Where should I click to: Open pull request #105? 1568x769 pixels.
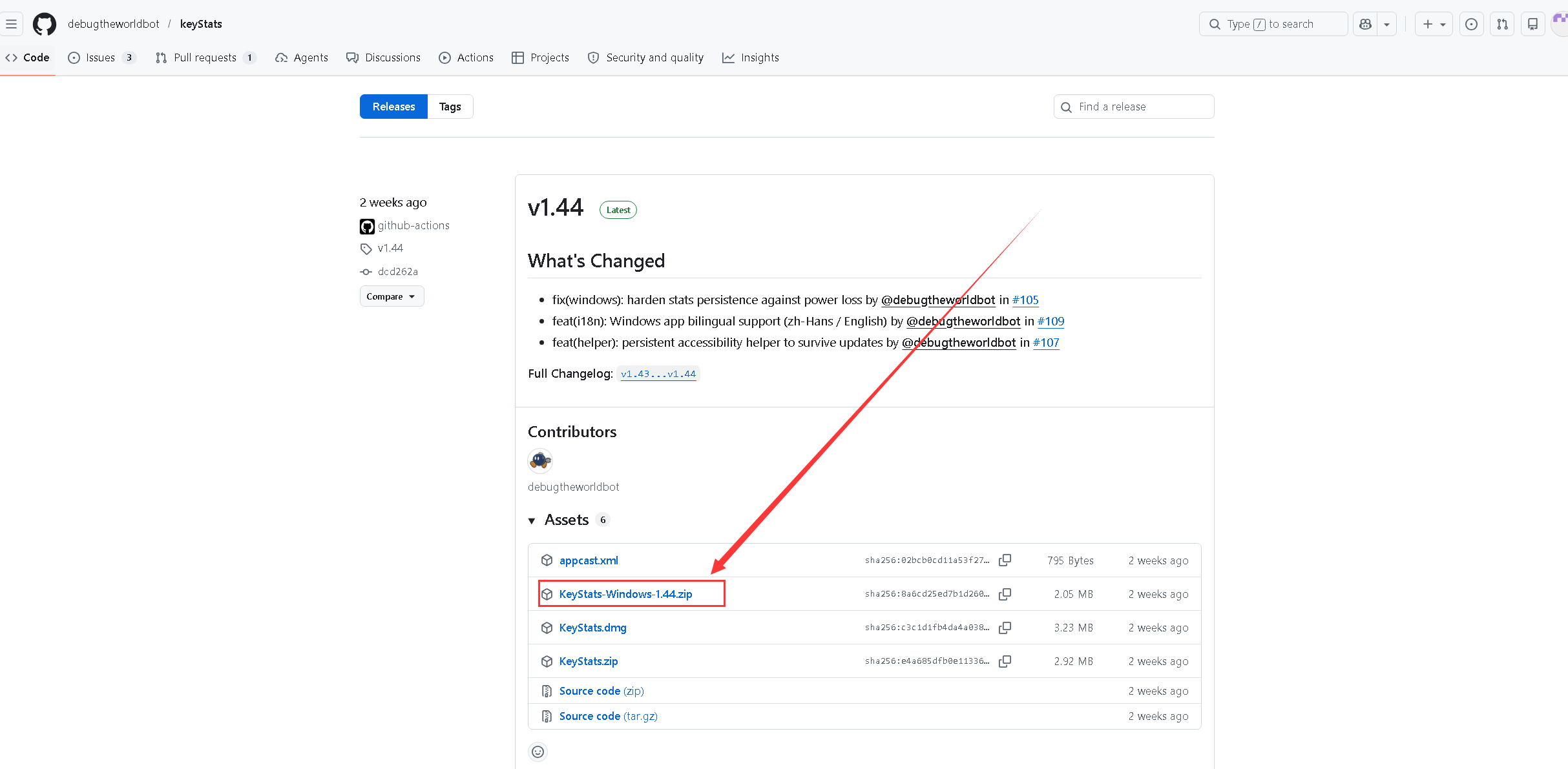(x=1025, y=300)
